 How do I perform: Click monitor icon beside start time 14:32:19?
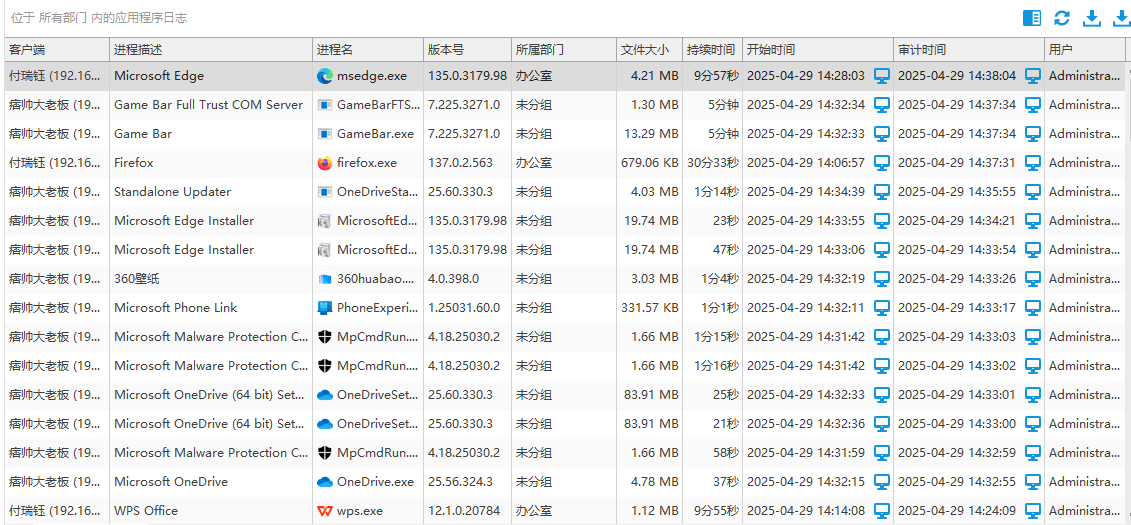tap(881, 278)
